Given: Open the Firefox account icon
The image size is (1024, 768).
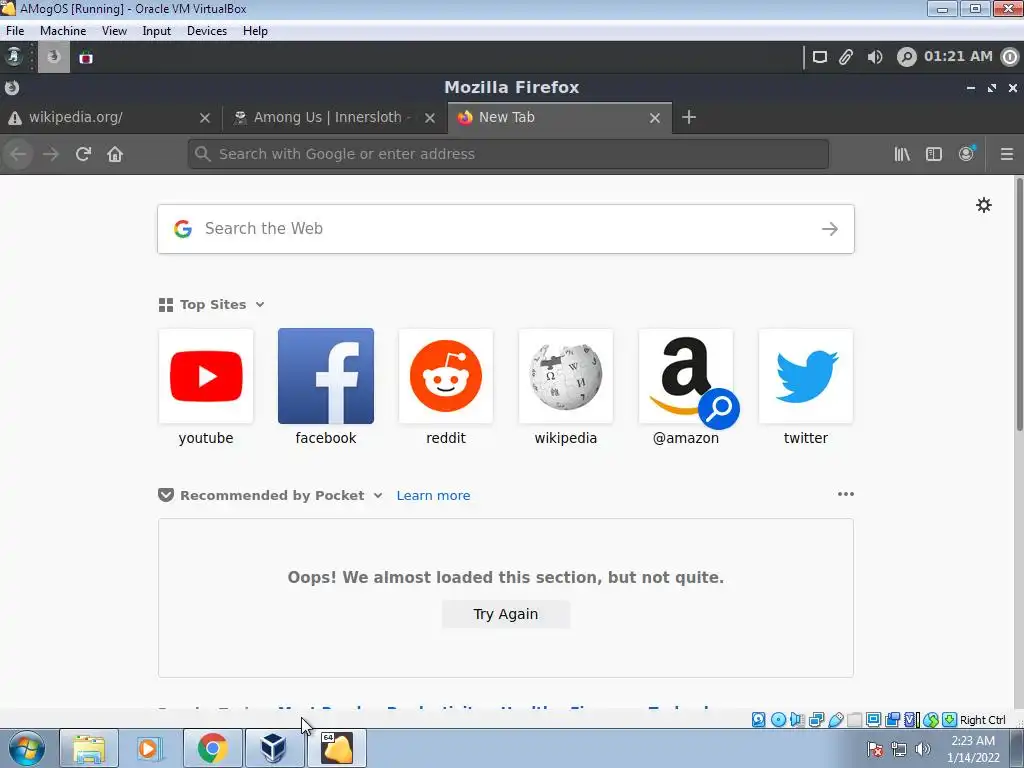Looking at the screenshot, I should [x=967, y=153].
